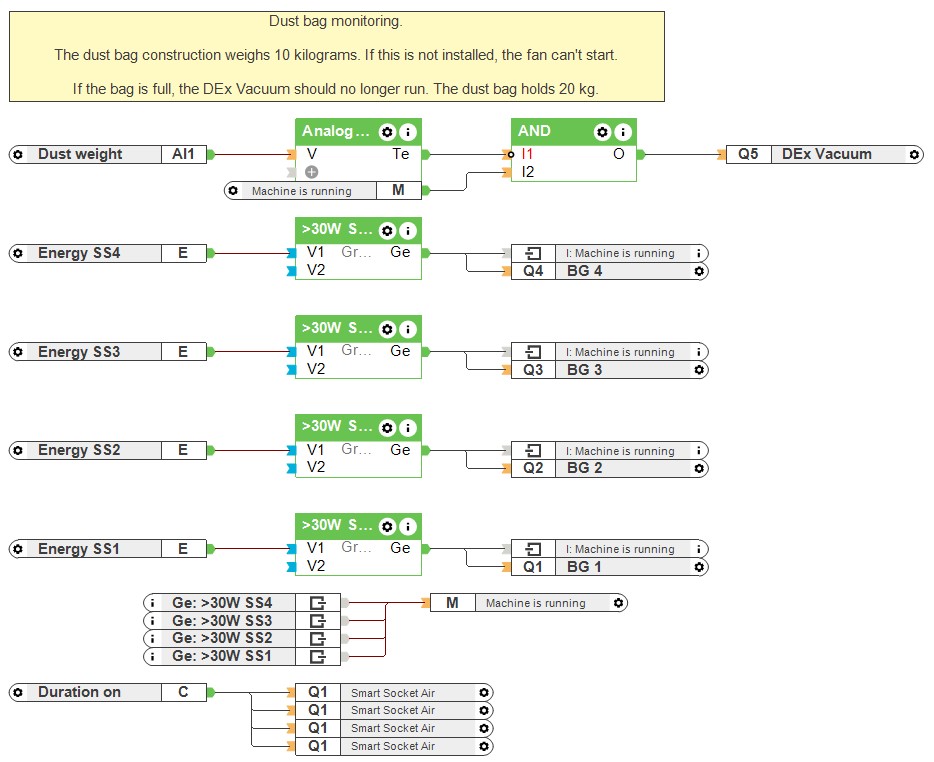Toggle the inverted I1 input on AND block
This screenshot has width=934, height=762.
click(511, 155)
